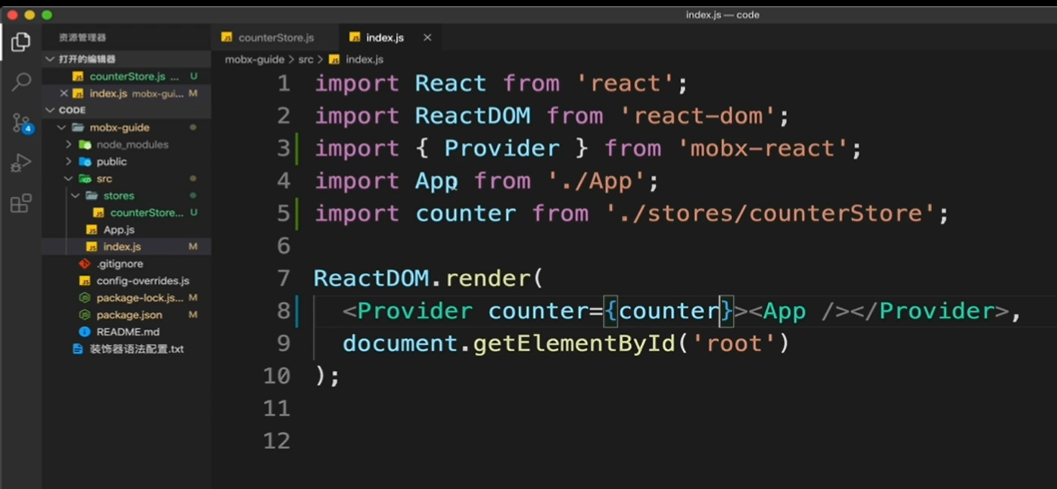The height and width of the screenshot is (489, 1057).
Task: Open Source Control with 4 changes badge
Action: coord(22,123)
